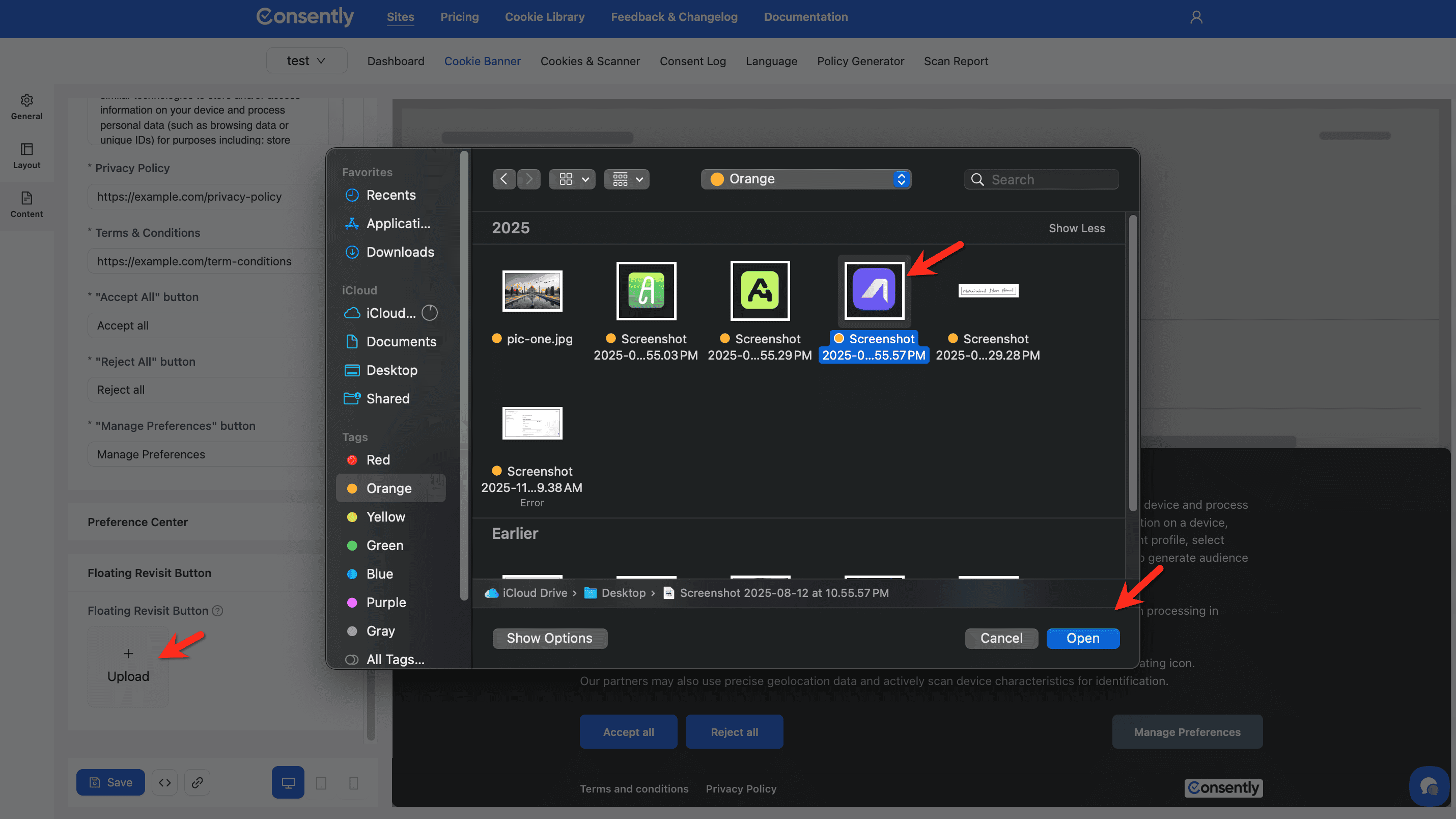The height and width of the screenshot is (819, 1456).
Task: Open the group-by grid dropdown
Action: pyautogui.click(x=626, y=179)
